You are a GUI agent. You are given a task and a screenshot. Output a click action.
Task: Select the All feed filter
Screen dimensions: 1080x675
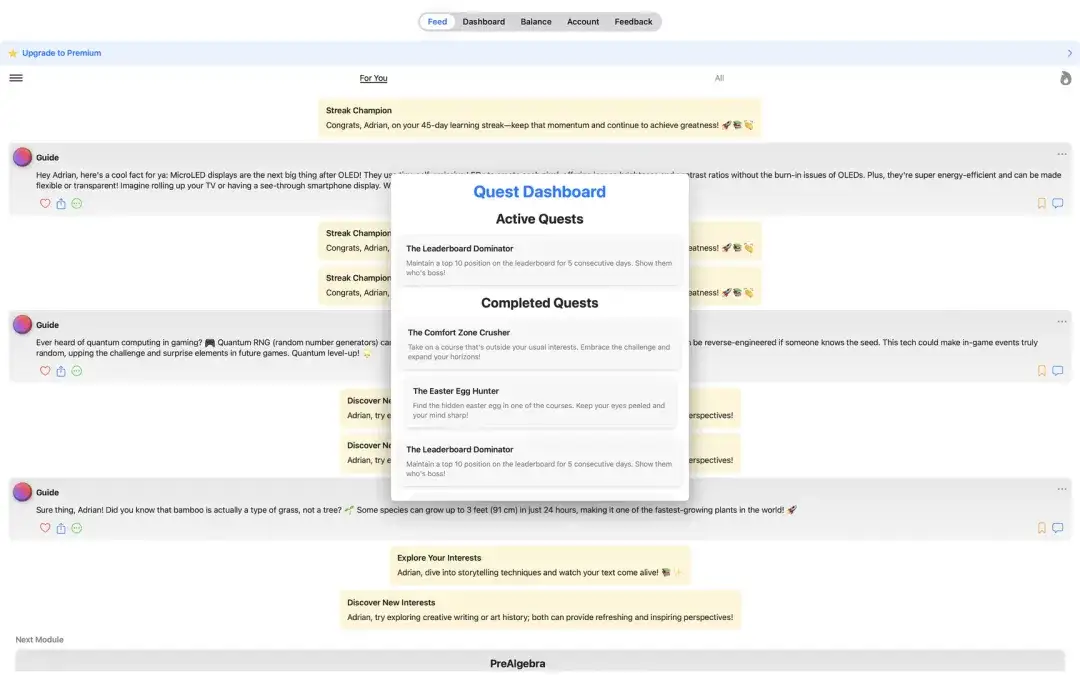719,78
